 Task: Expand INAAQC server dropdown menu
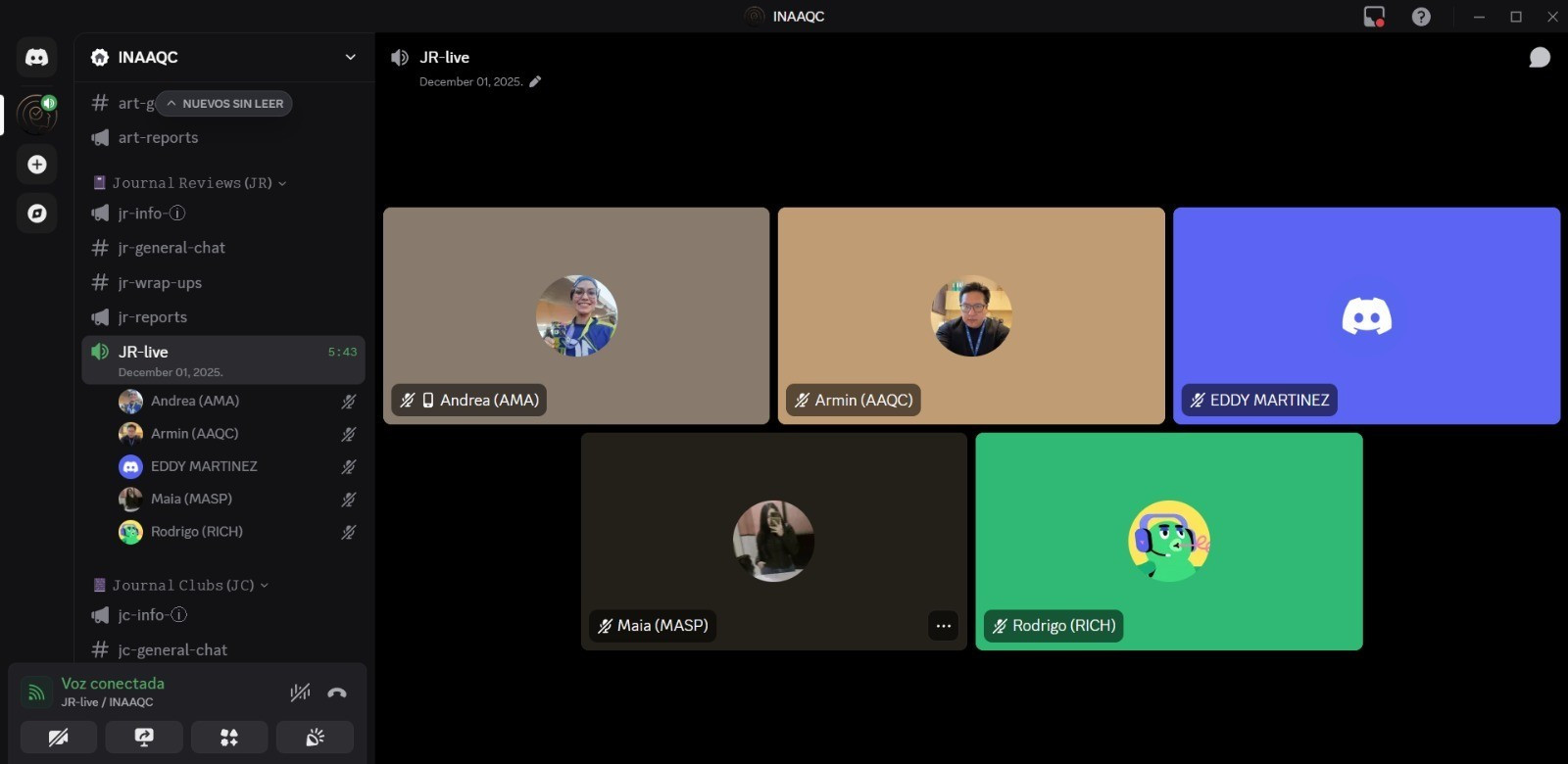point(350,58)
